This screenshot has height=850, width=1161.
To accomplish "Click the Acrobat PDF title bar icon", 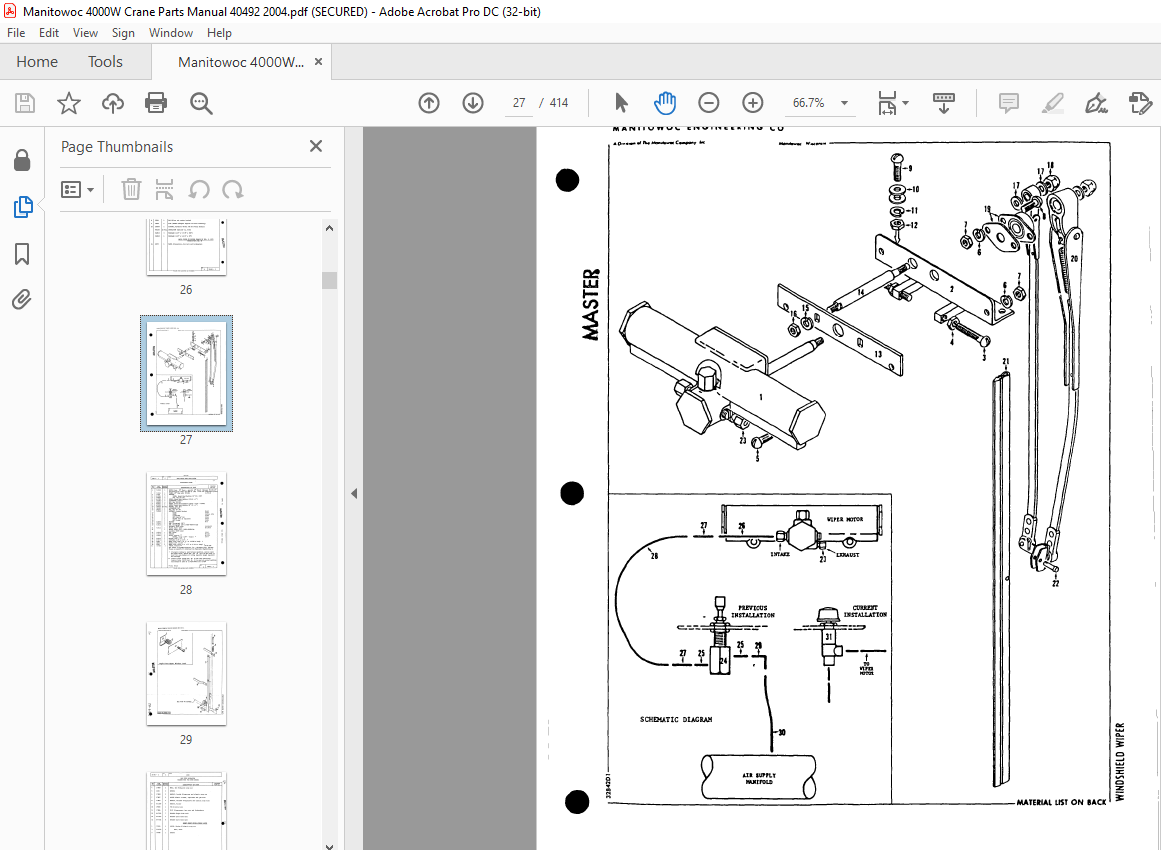I will [x=10, y=11].
